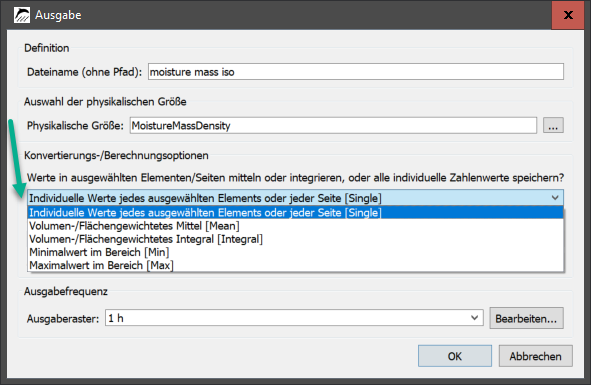Click the Physikalische Größe input field

coord(333,126)
